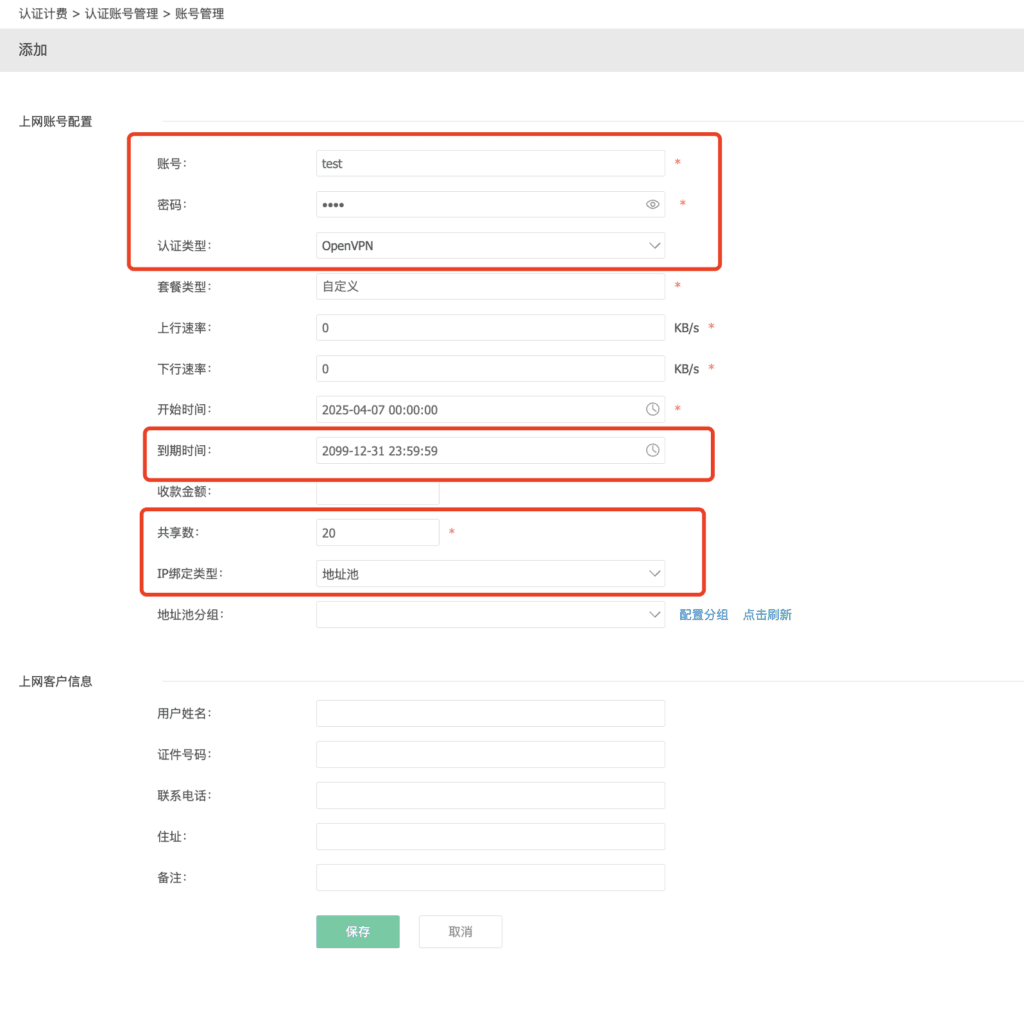Expand the IP绑定类型 地址池 dropdown
The height and width of the screenshot is (1020, 1024).
tap(490, 574)
